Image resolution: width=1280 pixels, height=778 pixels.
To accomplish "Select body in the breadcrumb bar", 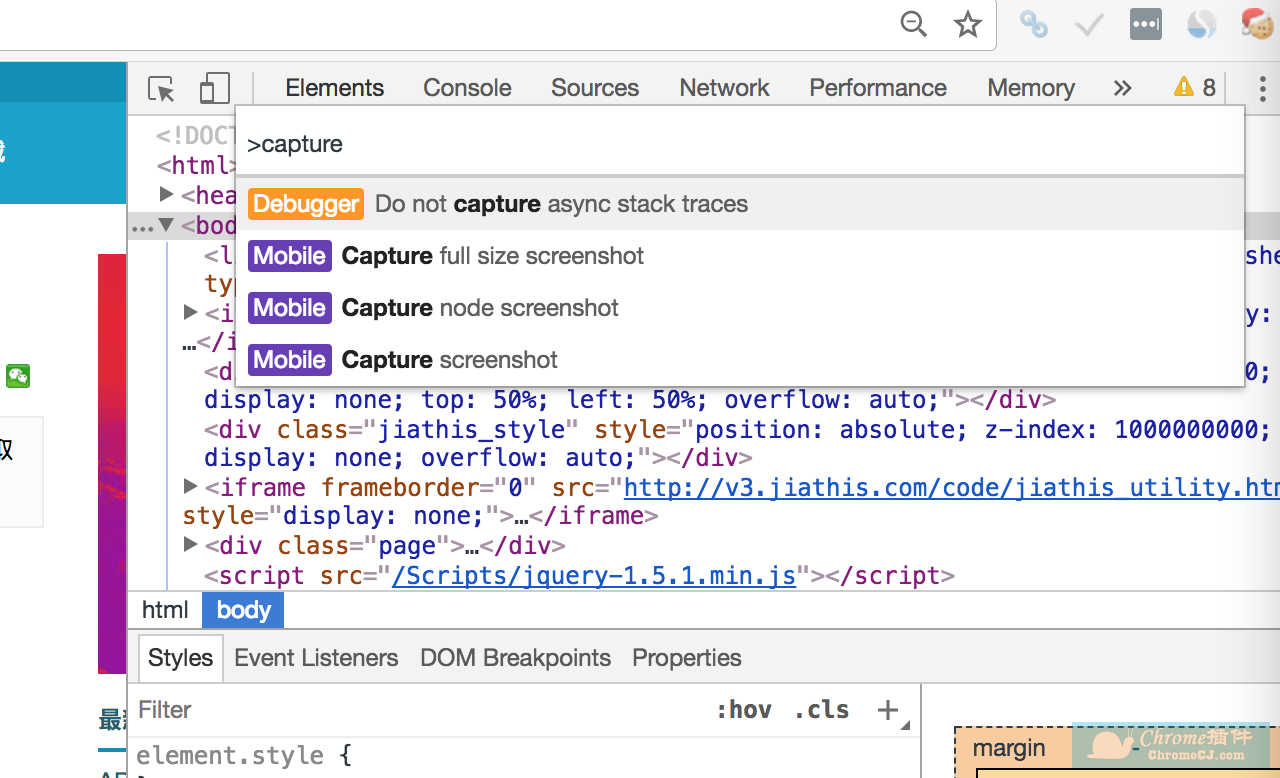I will pyautogui.click(x=243, y=610).
